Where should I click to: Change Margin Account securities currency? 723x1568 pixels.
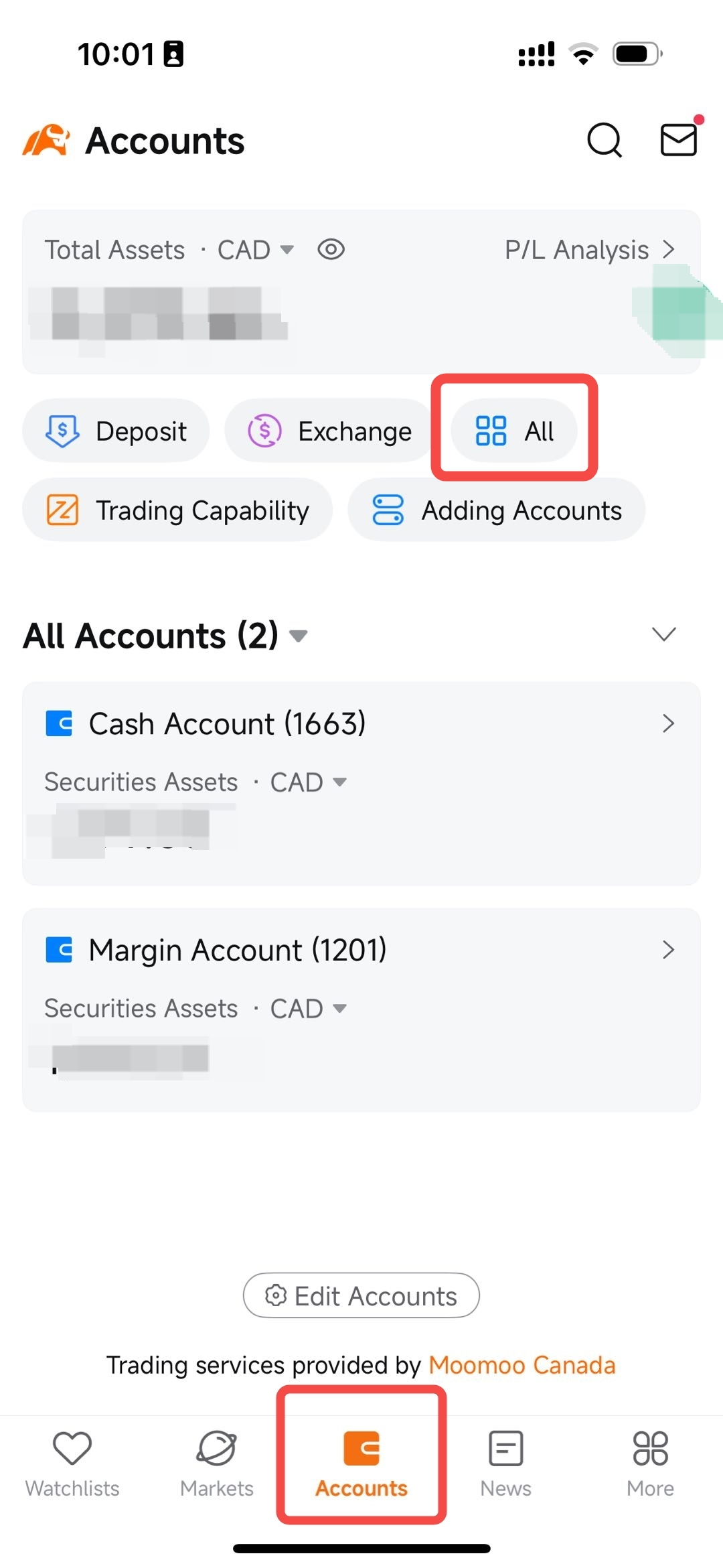(309, 1008)
